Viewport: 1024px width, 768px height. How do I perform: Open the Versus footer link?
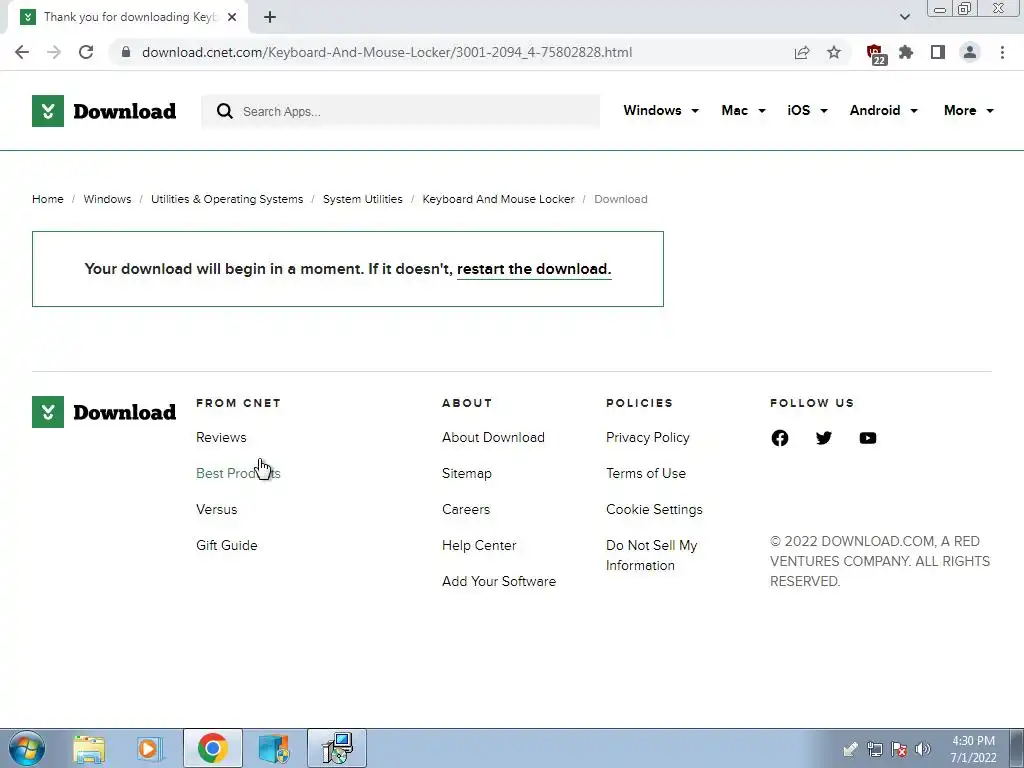pyautogui.click(x=216, y=509)
